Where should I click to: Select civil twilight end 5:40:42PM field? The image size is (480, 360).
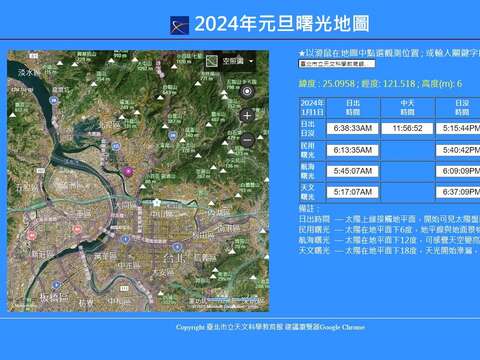tap(458, 150)
